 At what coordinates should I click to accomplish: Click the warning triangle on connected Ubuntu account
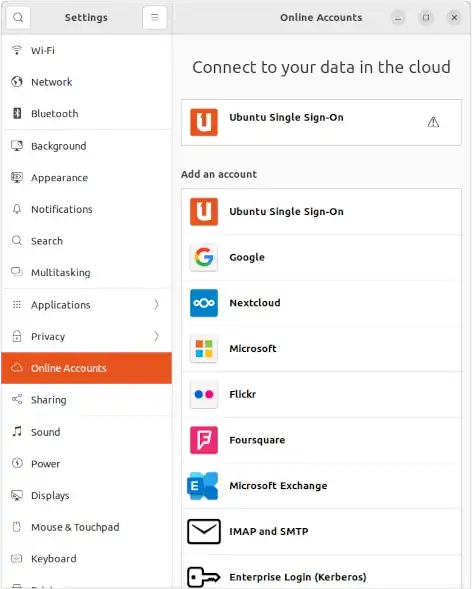click(x=433, y=122)
